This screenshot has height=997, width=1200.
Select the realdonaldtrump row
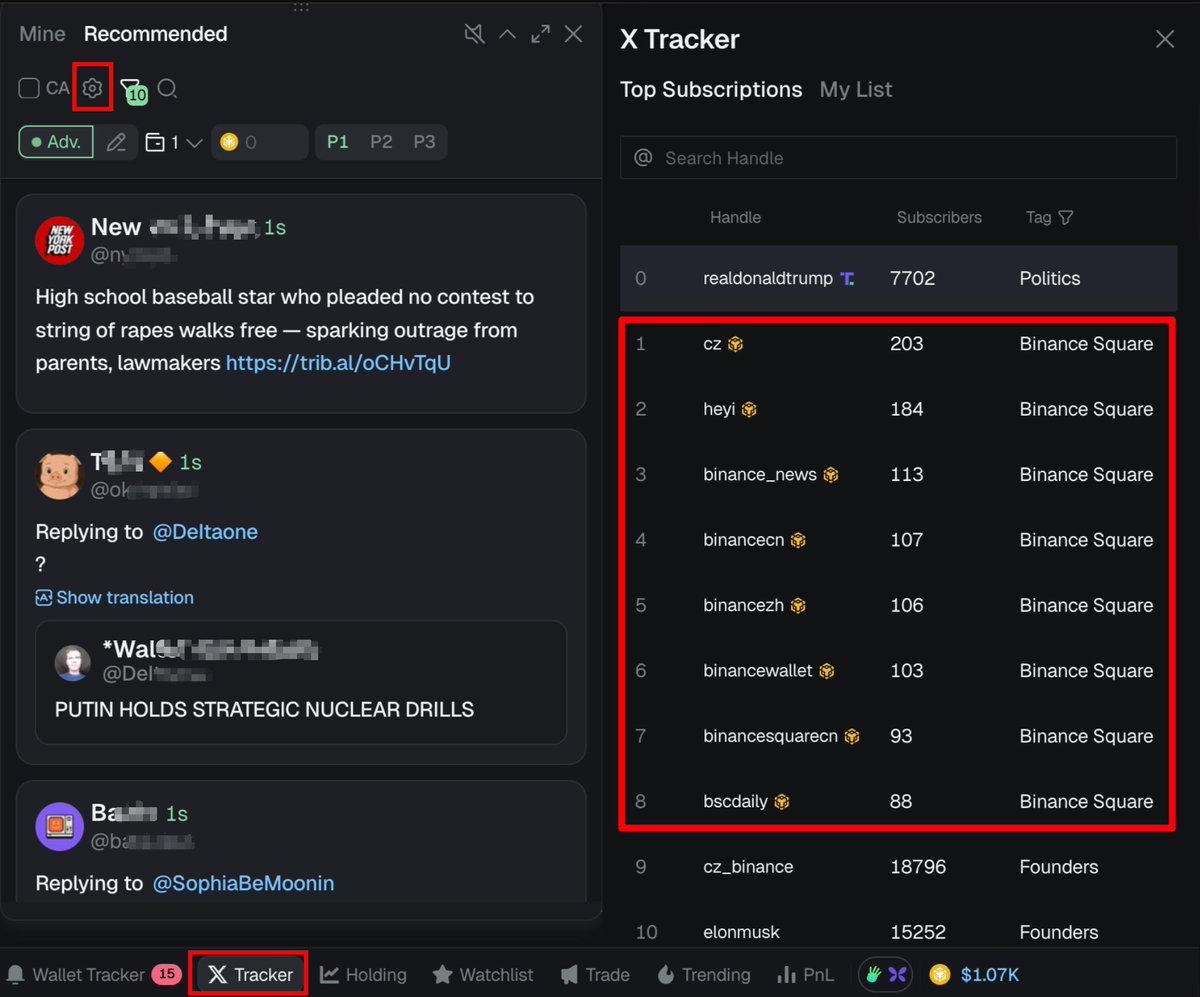click(x=898, y=278)
